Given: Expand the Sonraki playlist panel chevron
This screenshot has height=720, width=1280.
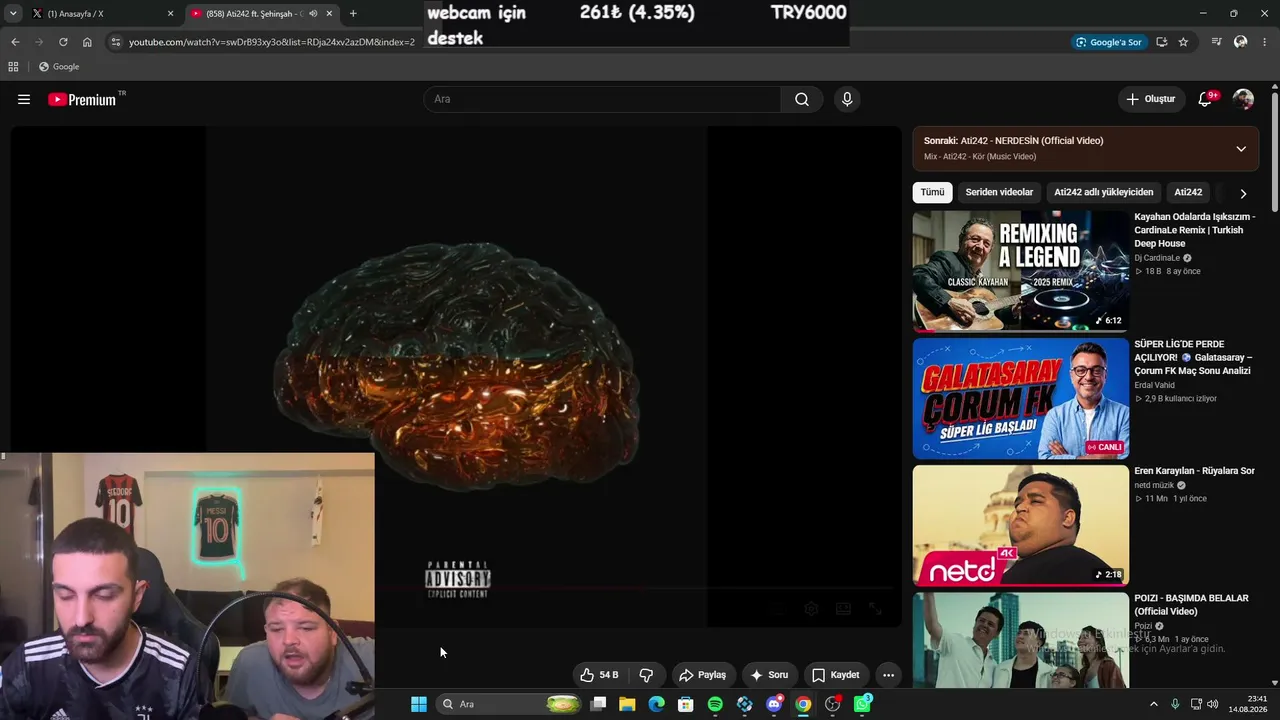Looking at the screenshot, I should click(x=1241, y=149).
